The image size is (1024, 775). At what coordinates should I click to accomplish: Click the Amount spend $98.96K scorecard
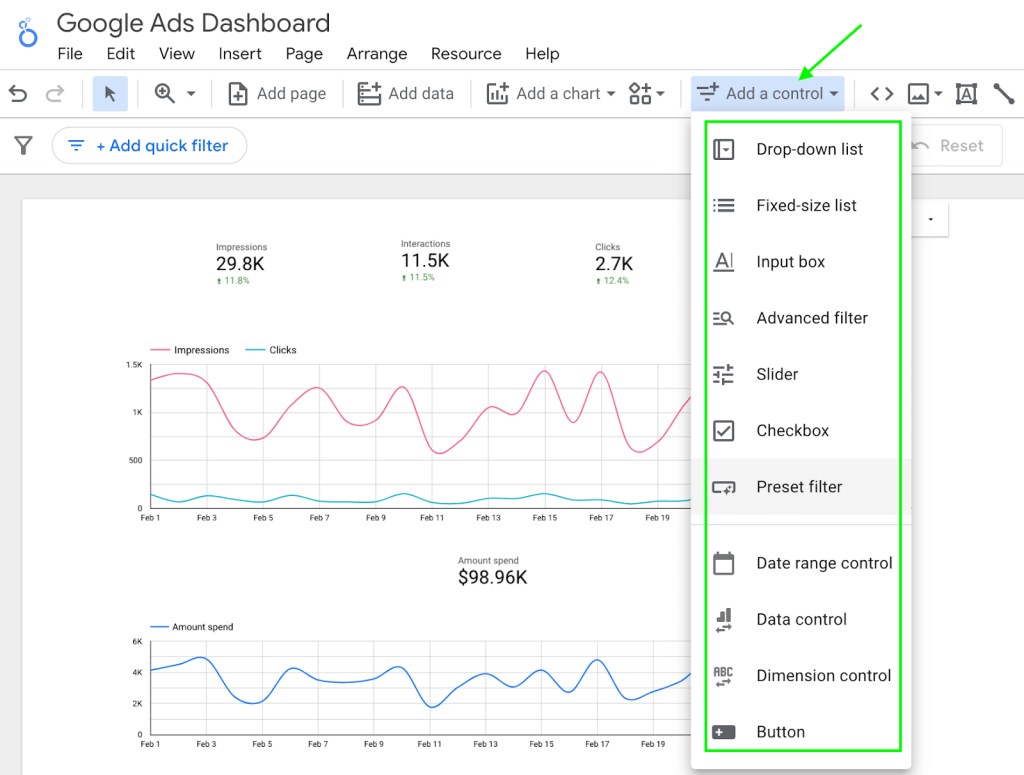pos(492,571)
